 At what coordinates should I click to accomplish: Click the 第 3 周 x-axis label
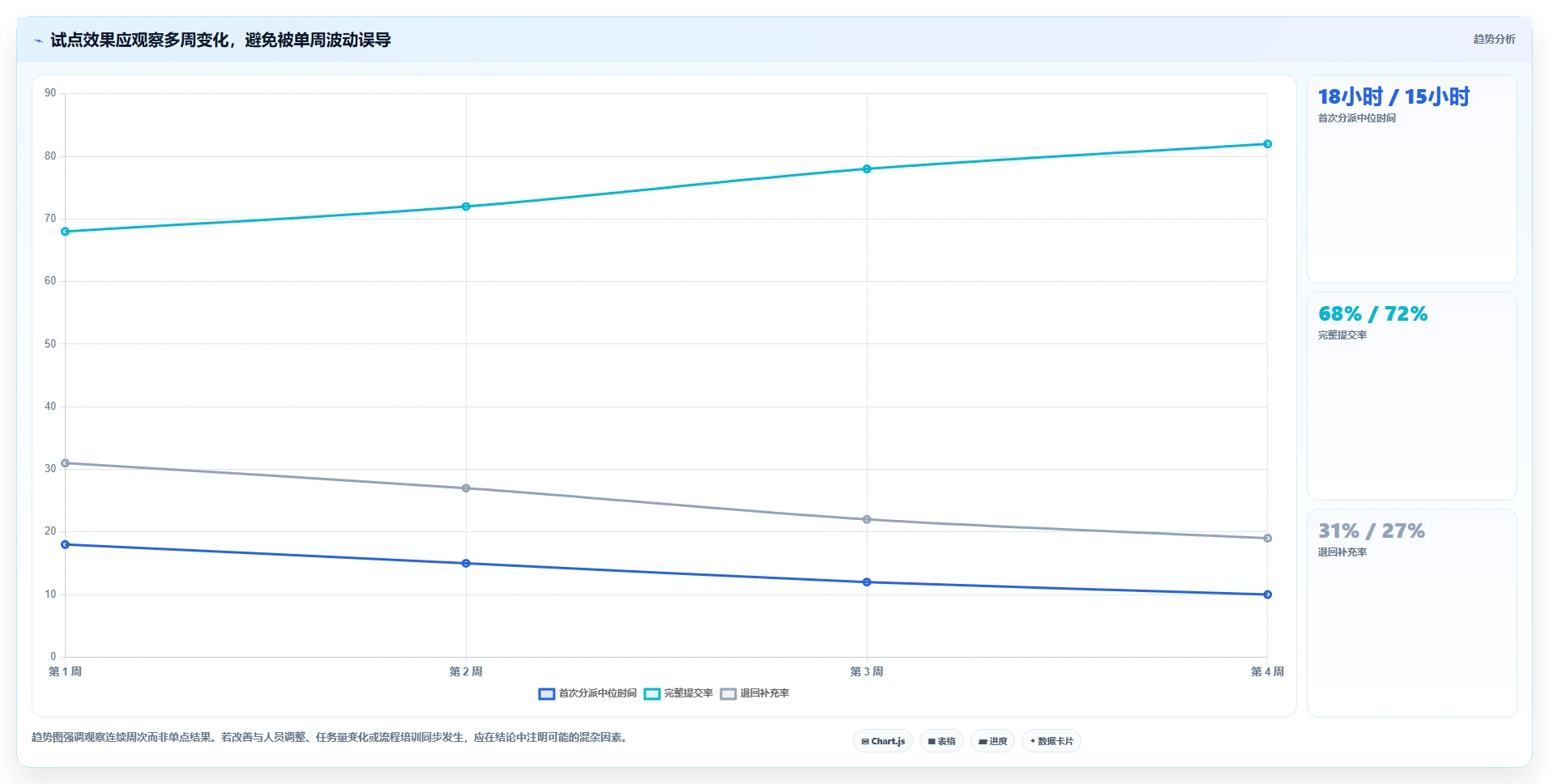(867, 671)
